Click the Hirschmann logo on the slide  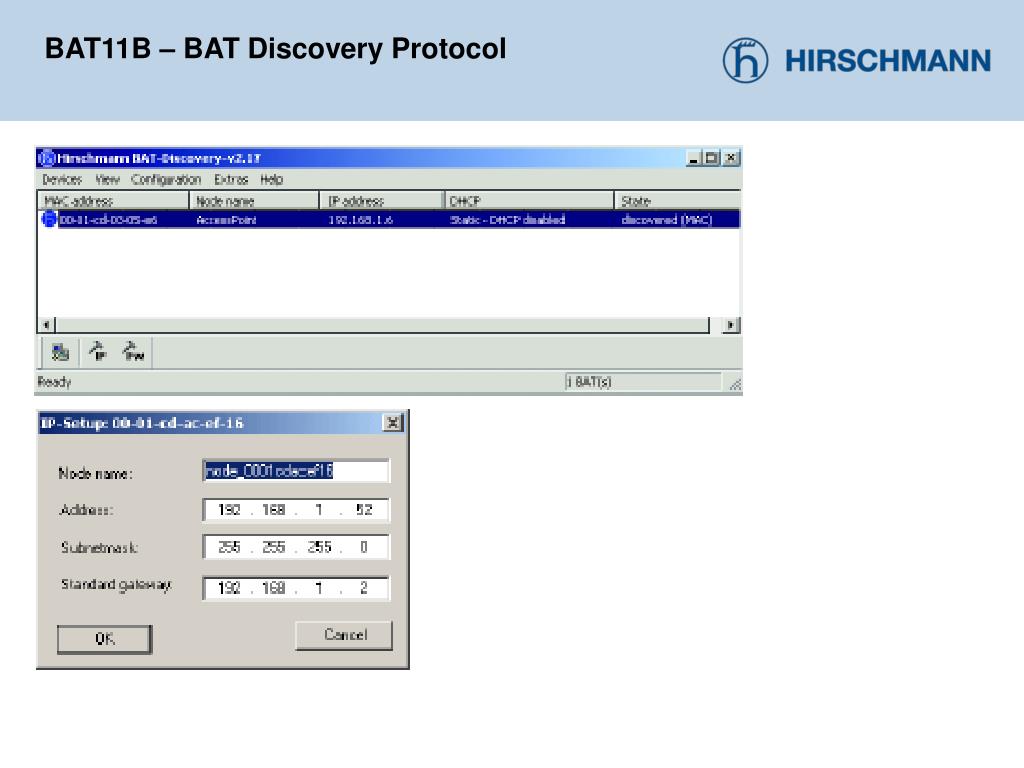pos(857,60)
